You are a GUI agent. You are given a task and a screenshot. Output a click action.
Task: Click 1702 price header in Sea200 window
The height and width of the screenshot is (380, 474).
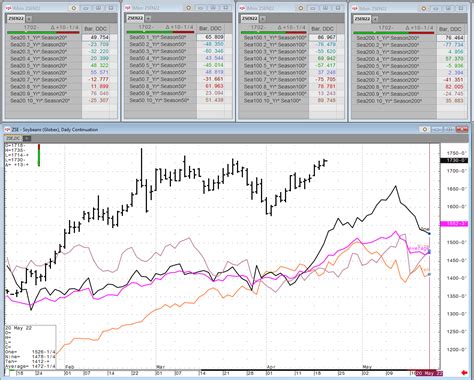point(387,28)
